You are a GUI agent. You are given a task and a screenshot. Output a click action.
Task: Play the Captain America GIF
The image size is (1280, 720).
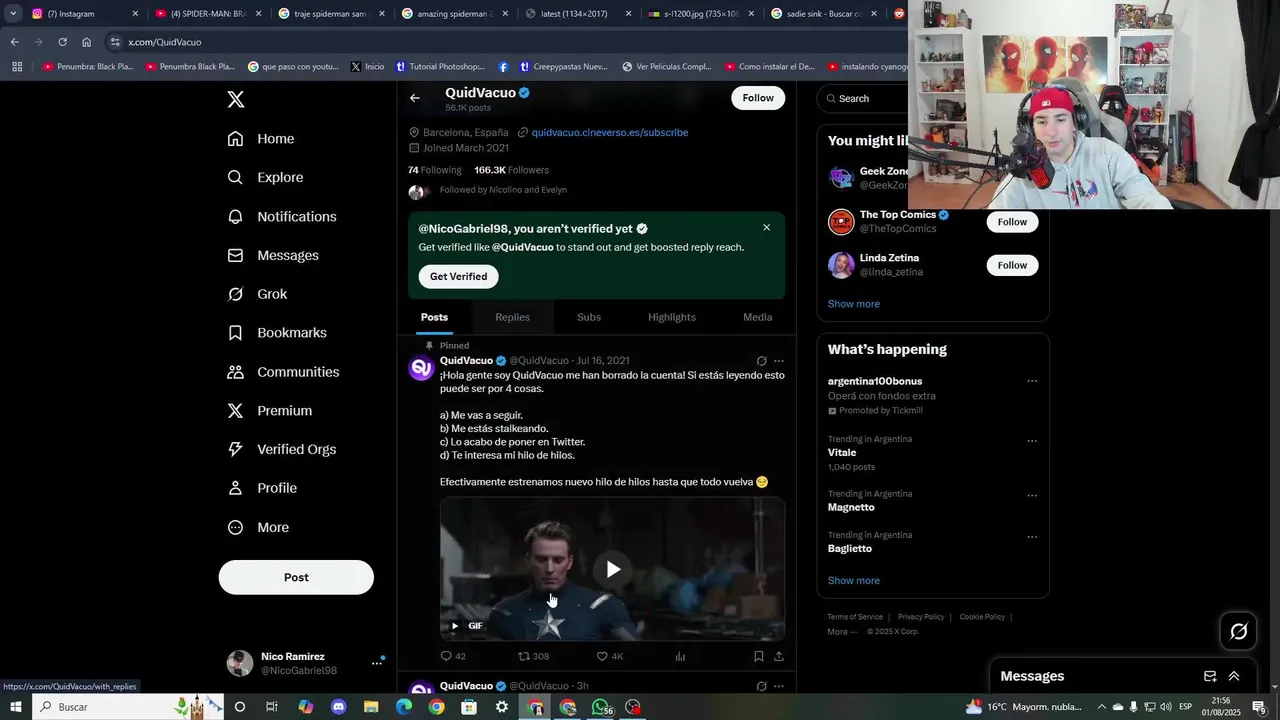(x=612, y=569)
